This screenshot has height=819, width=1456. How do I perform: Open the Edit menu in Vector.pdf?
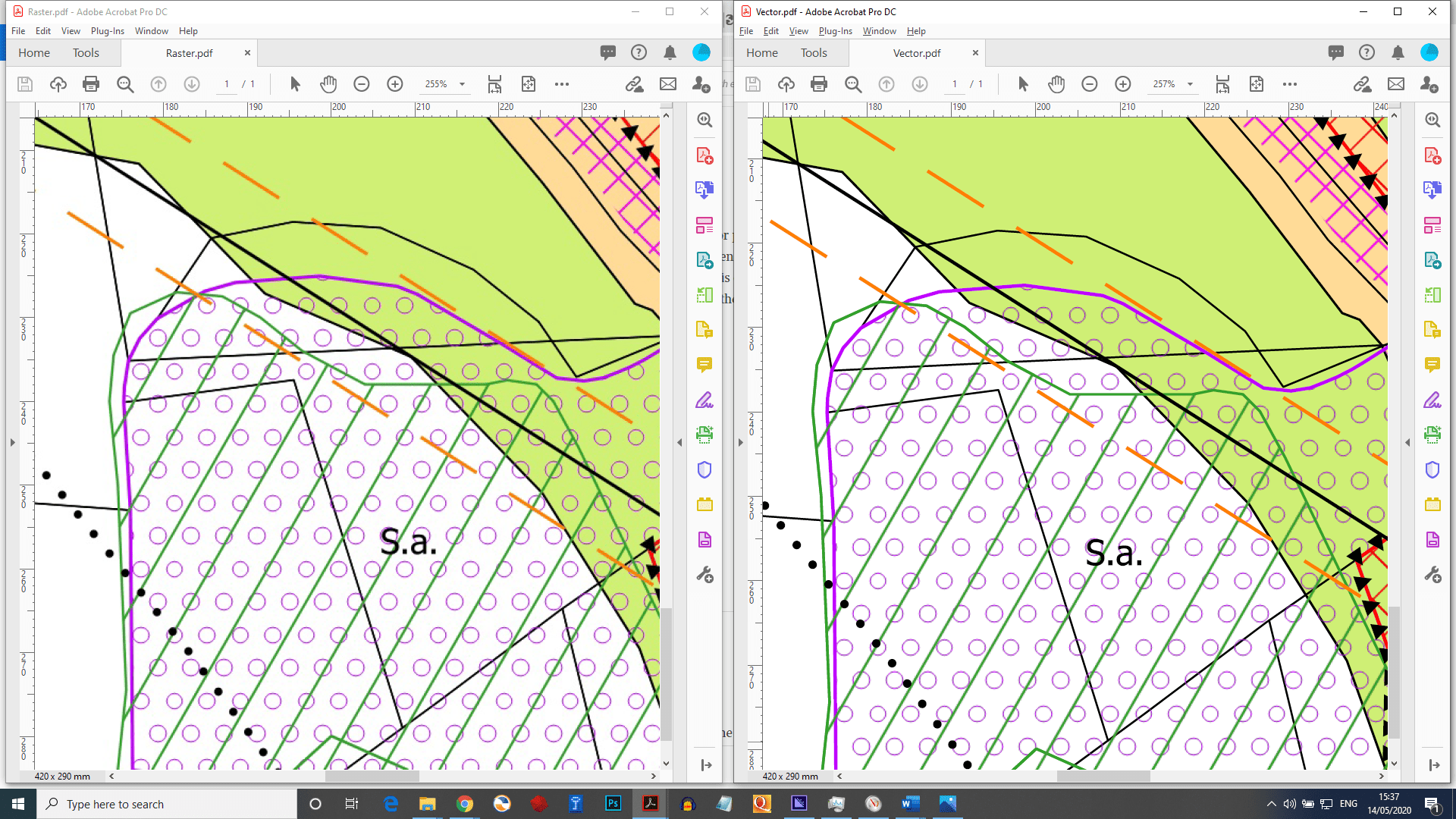click(770, 31)
